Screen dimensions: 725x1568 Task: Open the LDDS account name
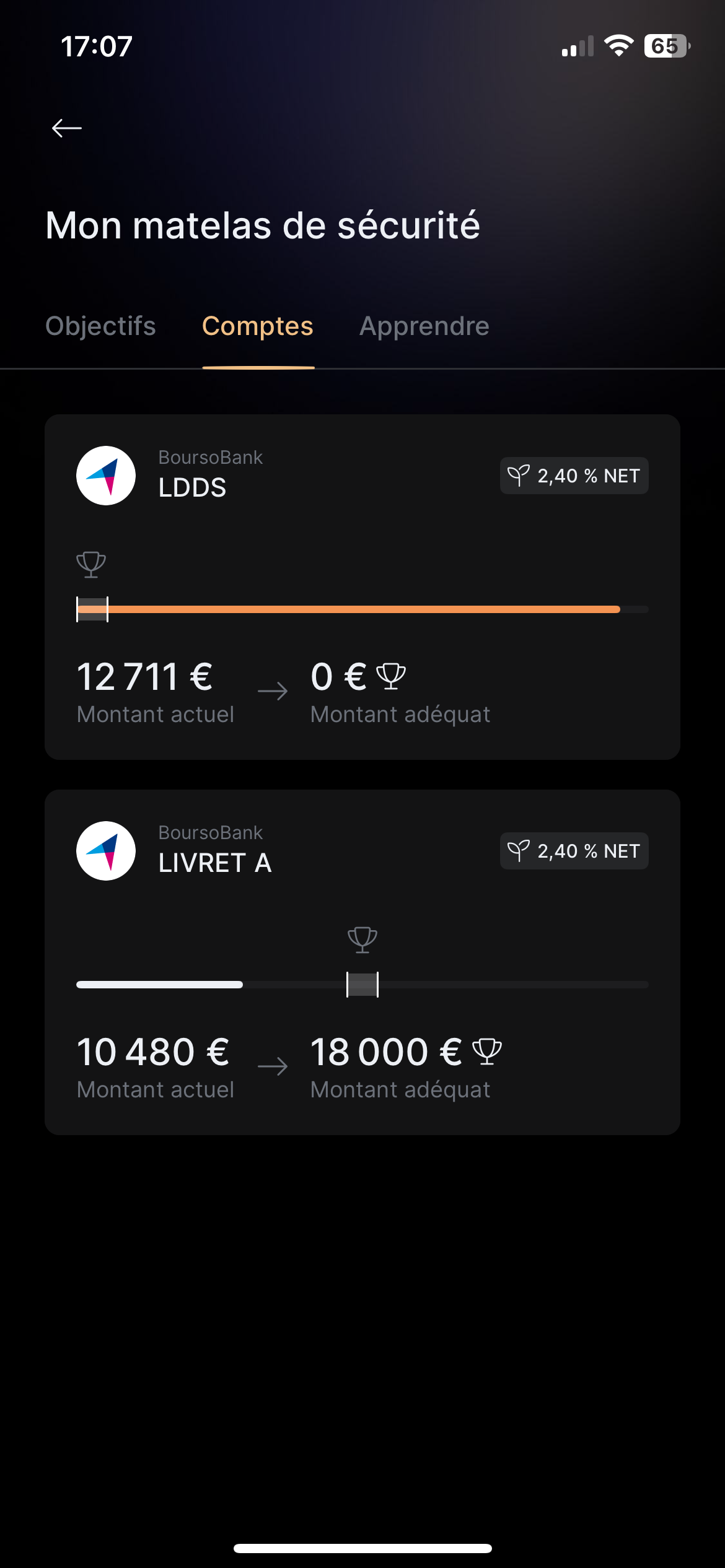point(192,488)
